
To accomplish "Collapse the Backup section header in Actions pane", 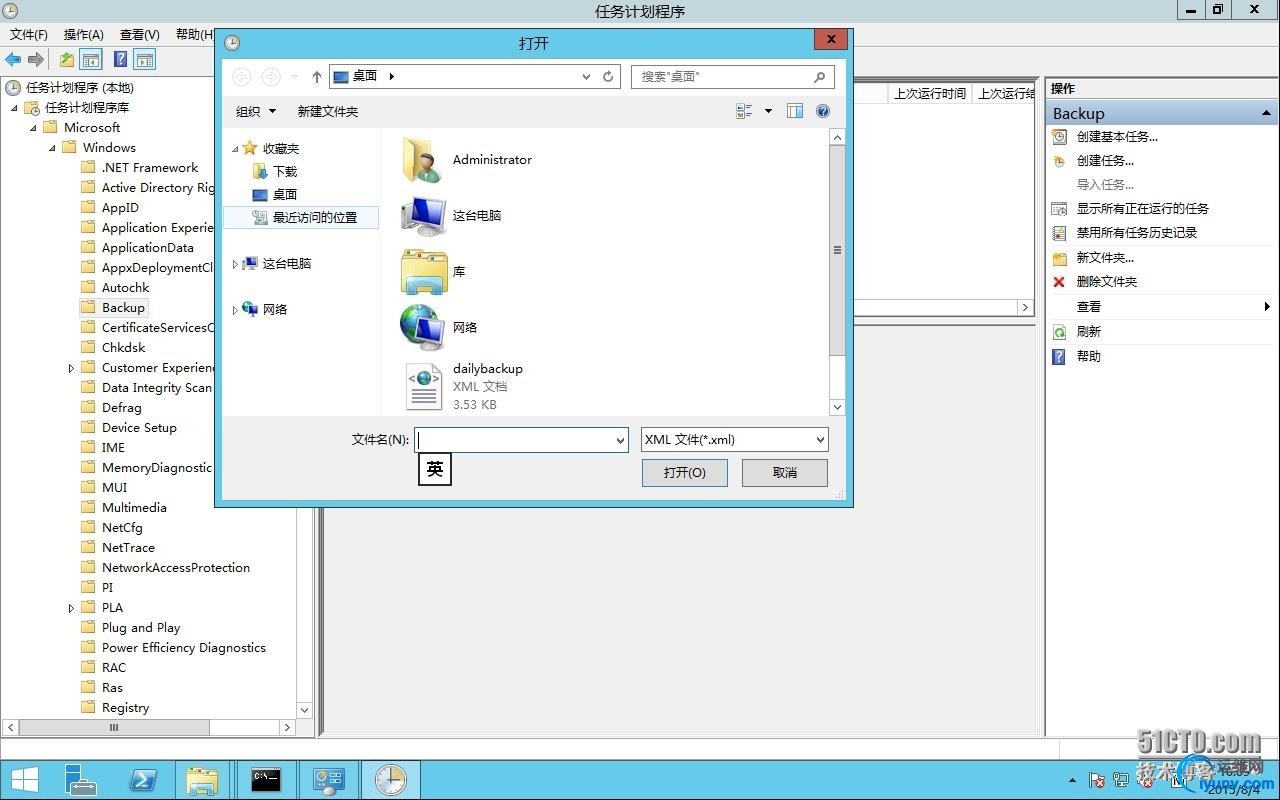I will [x=1267, y=113].
